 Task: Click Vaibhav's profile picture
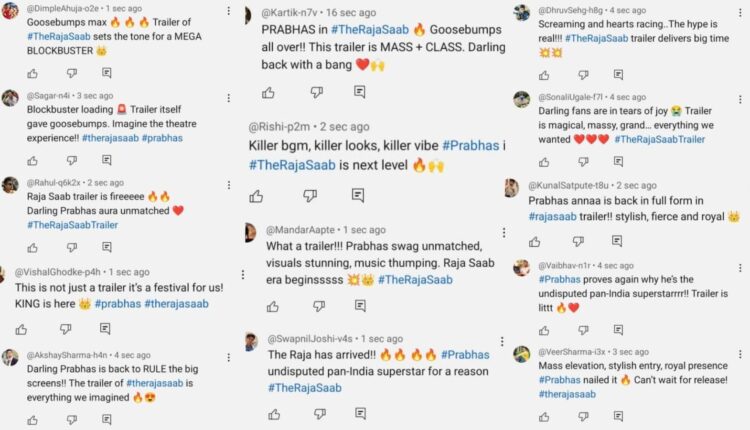click(522, 268)
